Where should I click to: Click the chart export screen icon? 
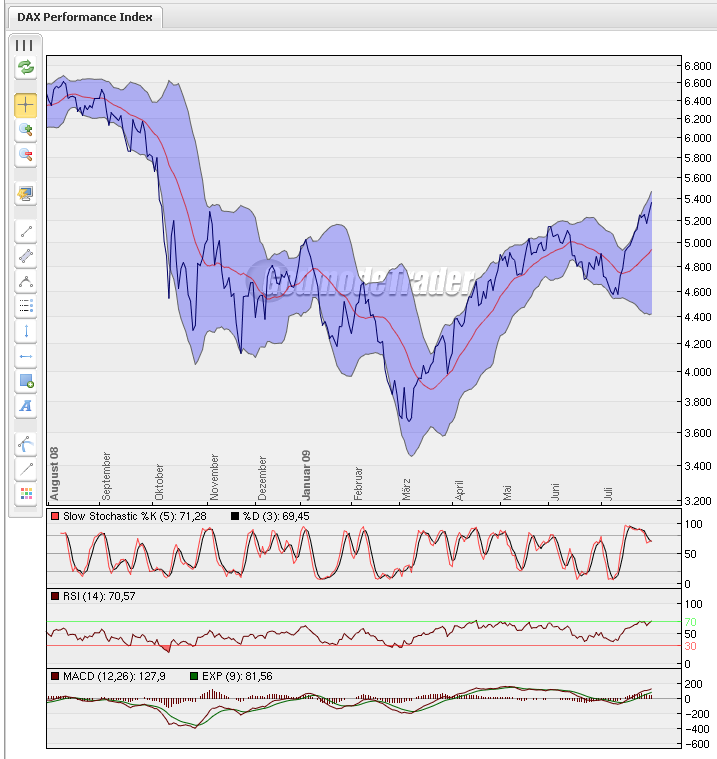[25, 193]
